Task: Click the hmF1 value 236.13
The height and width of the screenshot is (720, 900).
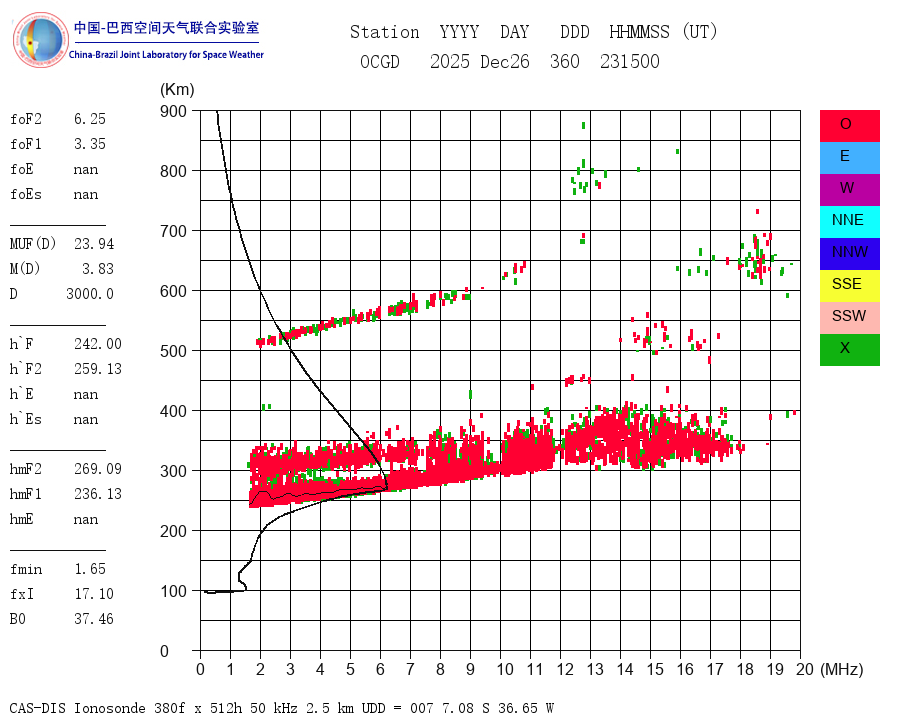Action: tap(98, 494)
